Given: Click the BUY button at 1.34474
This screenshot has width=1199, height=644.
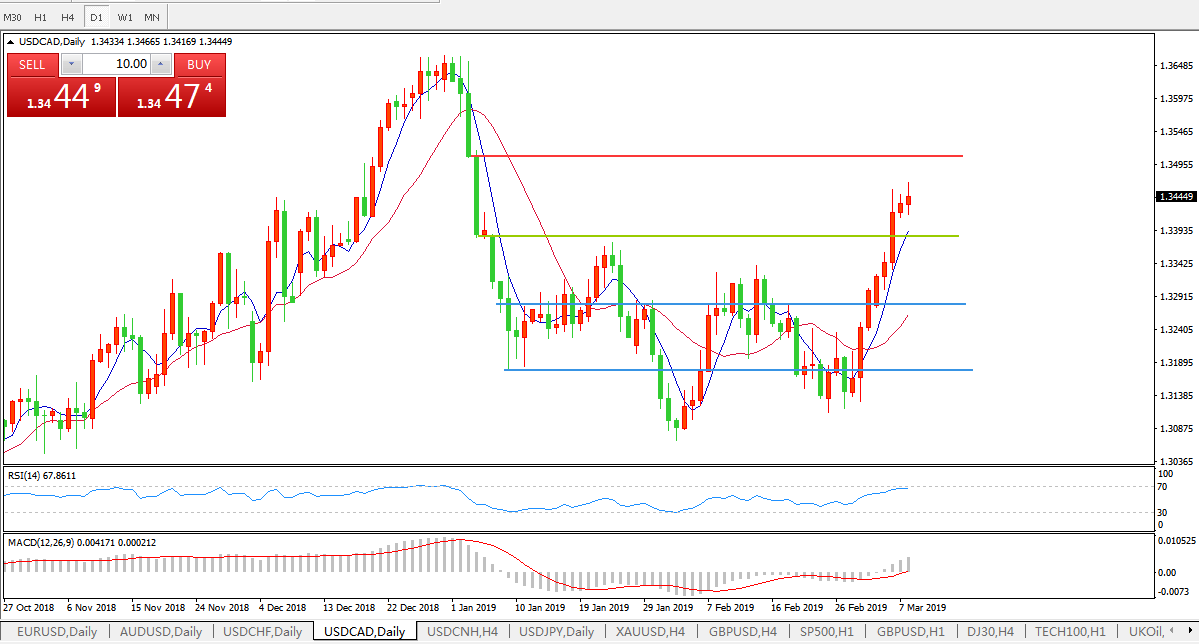Looking at the screenshot, I should point(199,64).
